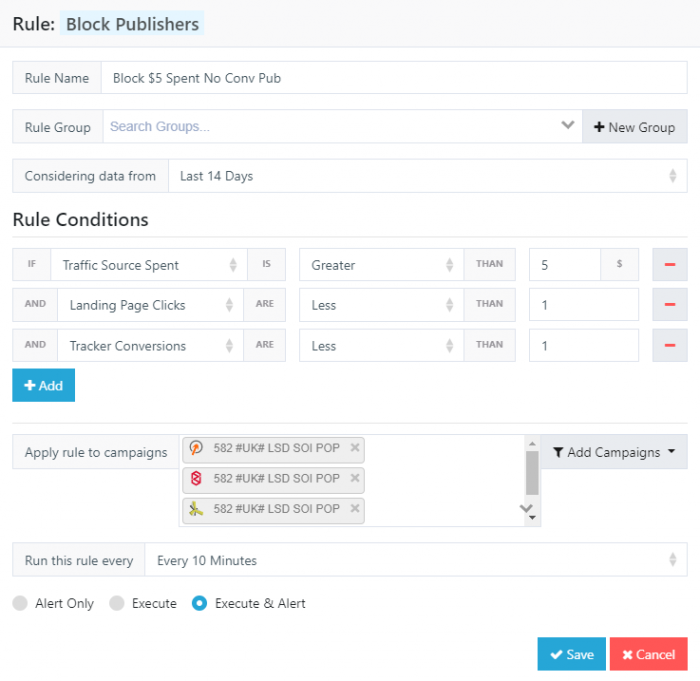Image resolution: width=700 pixels, height=681 pixels.
Task: Click the Rule Name text field
Action: click(393, 78)
